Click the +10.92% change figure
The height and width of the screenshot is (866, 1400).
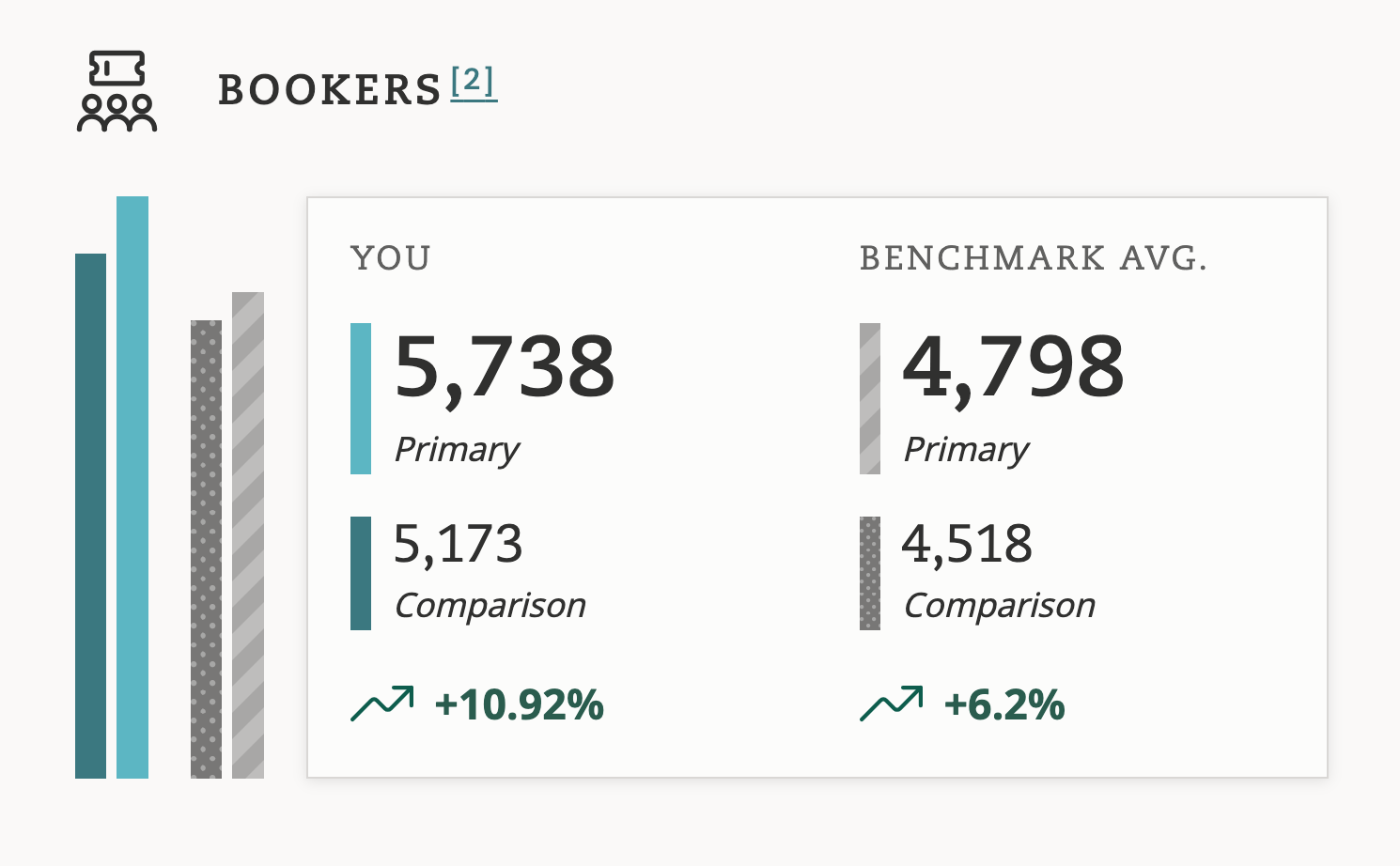point(520,704)
